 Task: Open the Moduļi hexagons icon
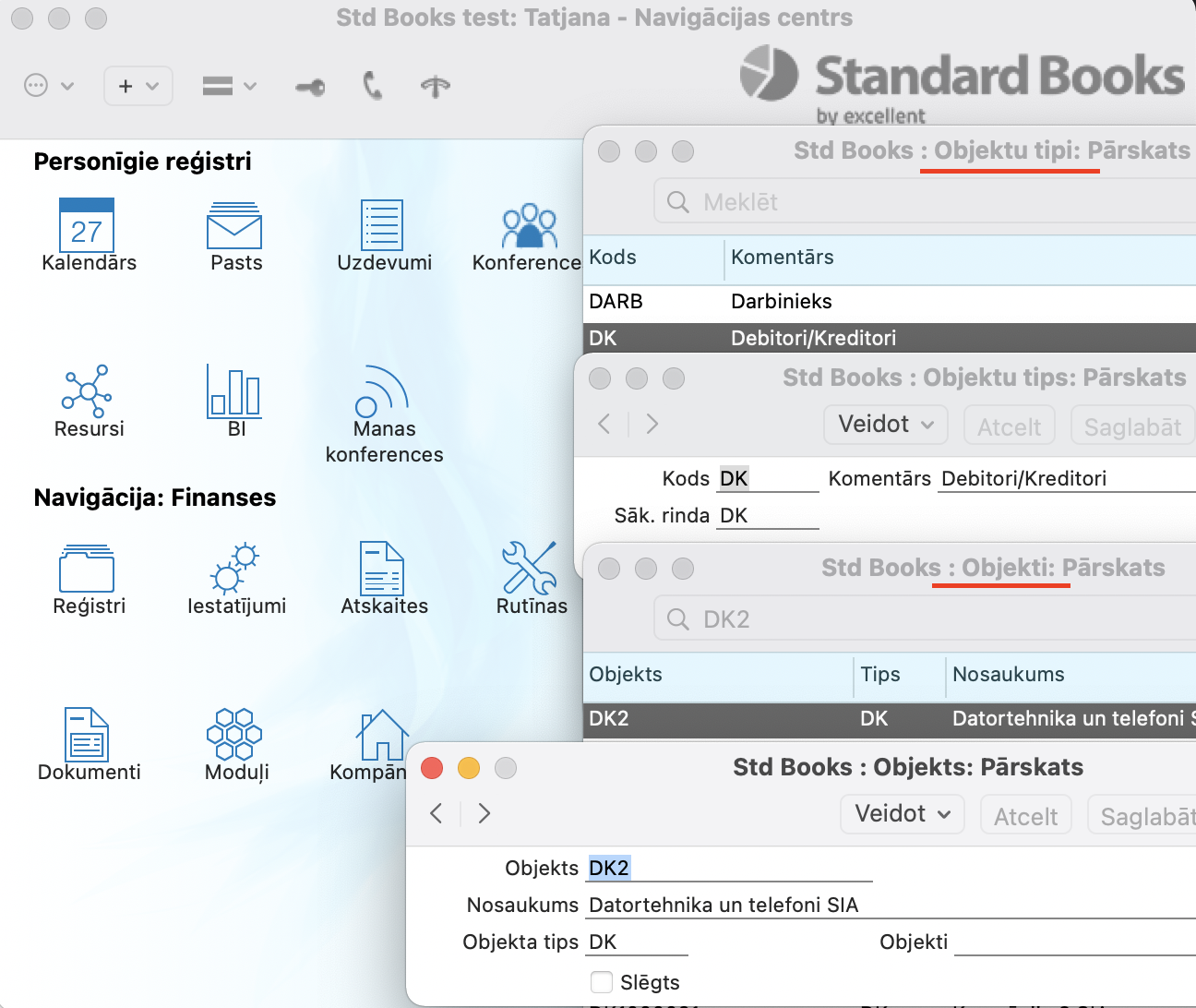tap(234, 734)
